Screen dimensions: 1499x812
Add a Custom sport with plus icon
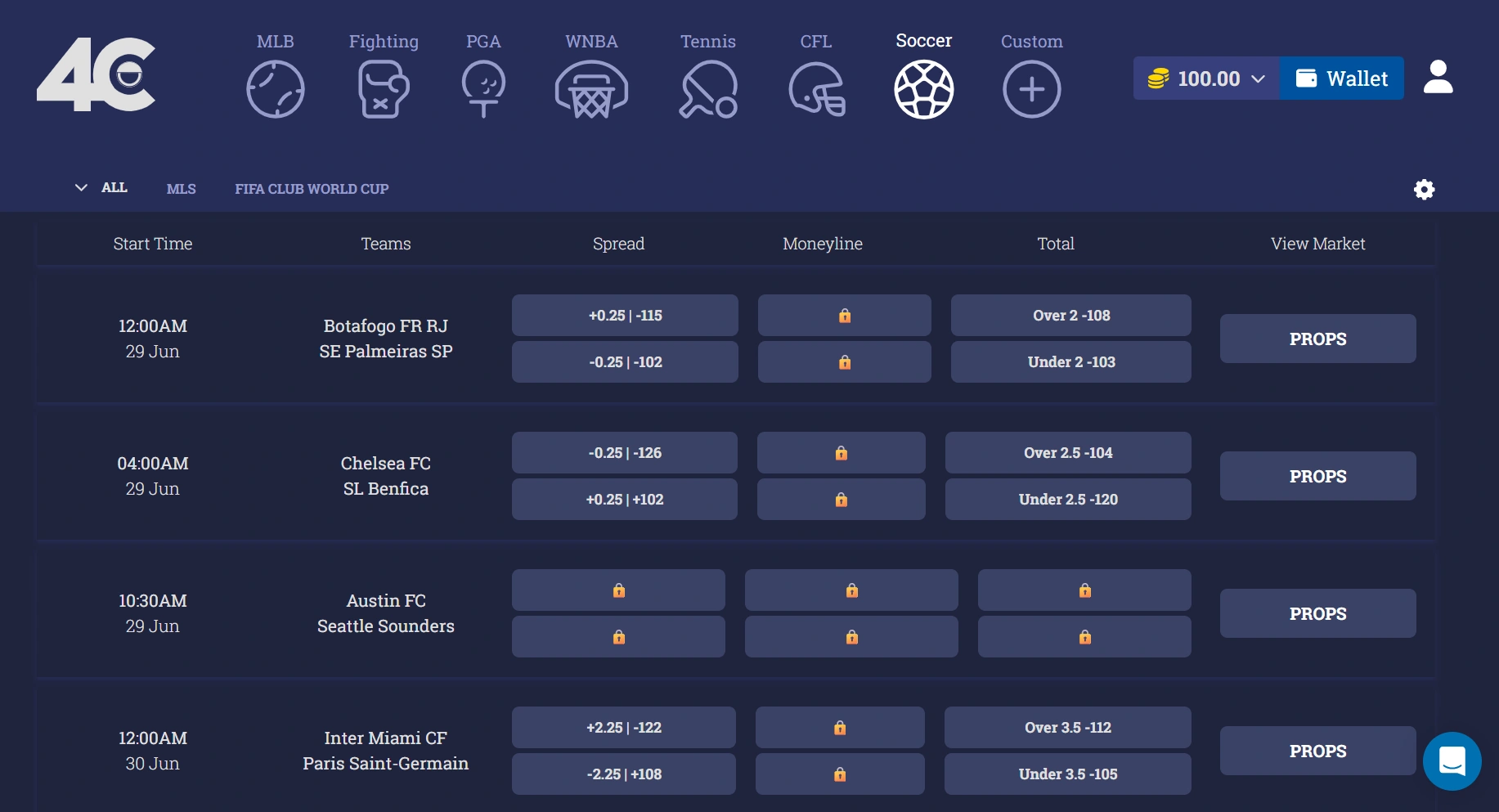[1032, 89]
